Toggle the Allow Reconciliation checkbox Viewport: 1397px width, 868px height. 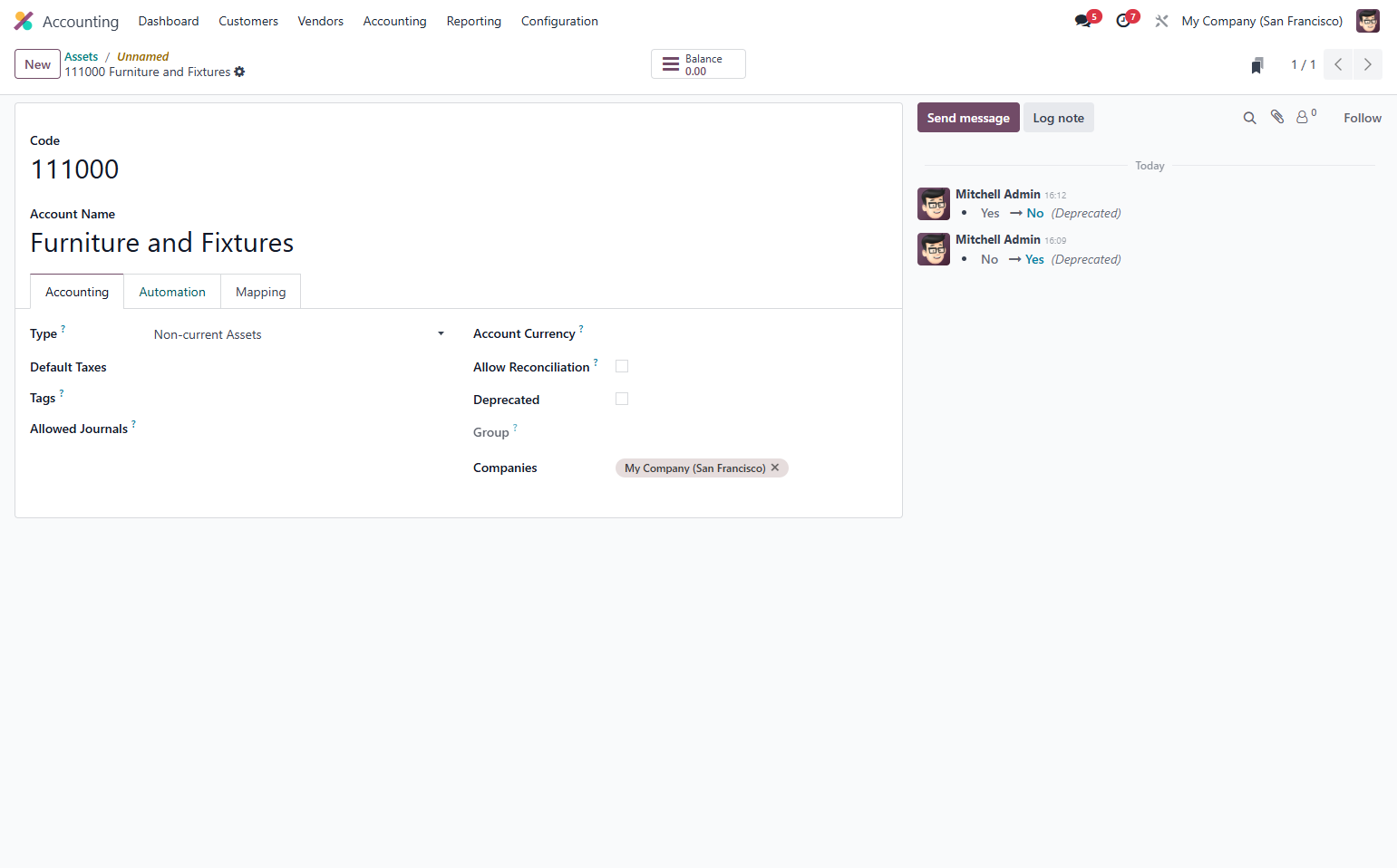coord(622,366)
